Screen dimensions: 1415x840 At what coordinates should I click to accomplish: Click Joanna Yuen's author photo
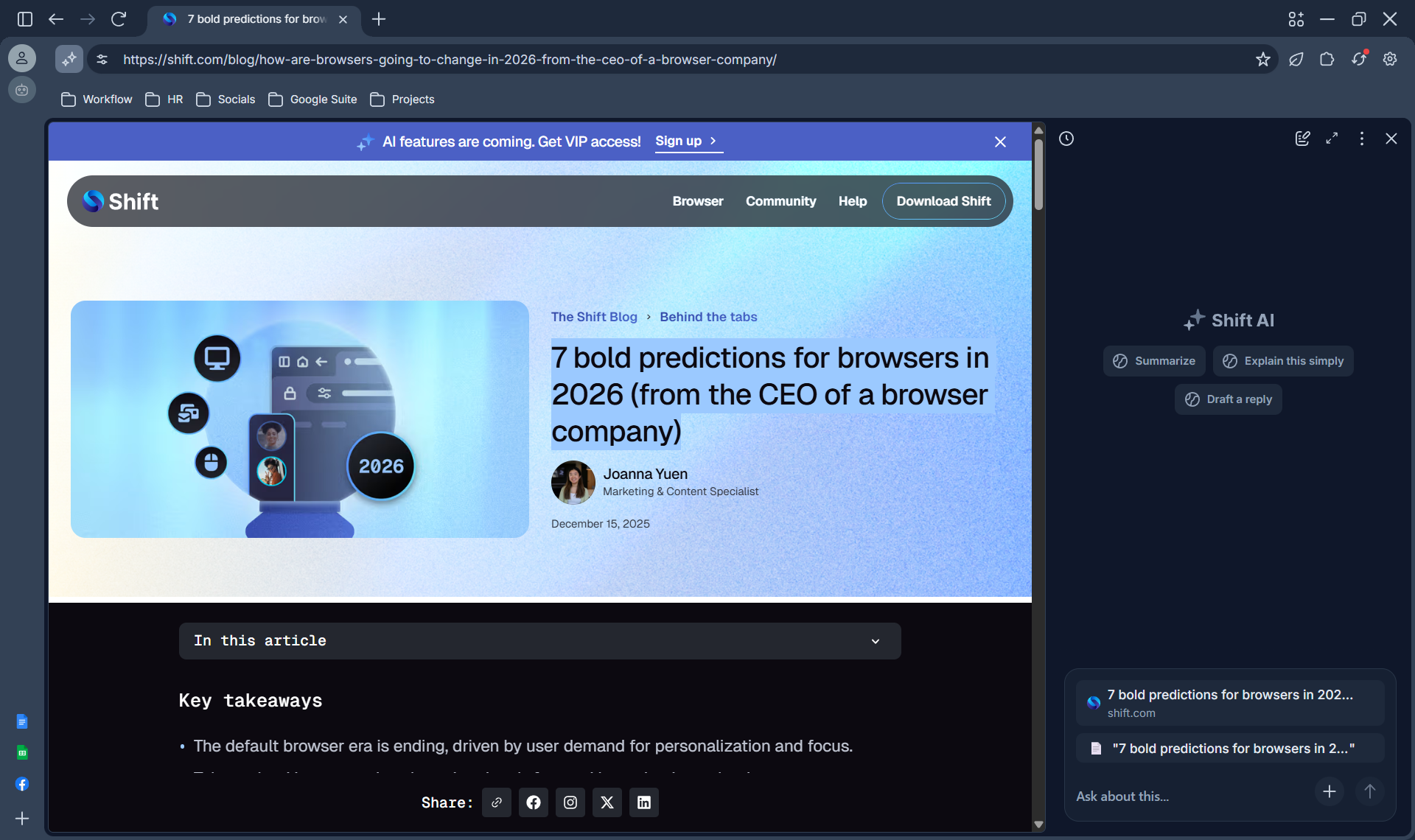coord(573,483)
